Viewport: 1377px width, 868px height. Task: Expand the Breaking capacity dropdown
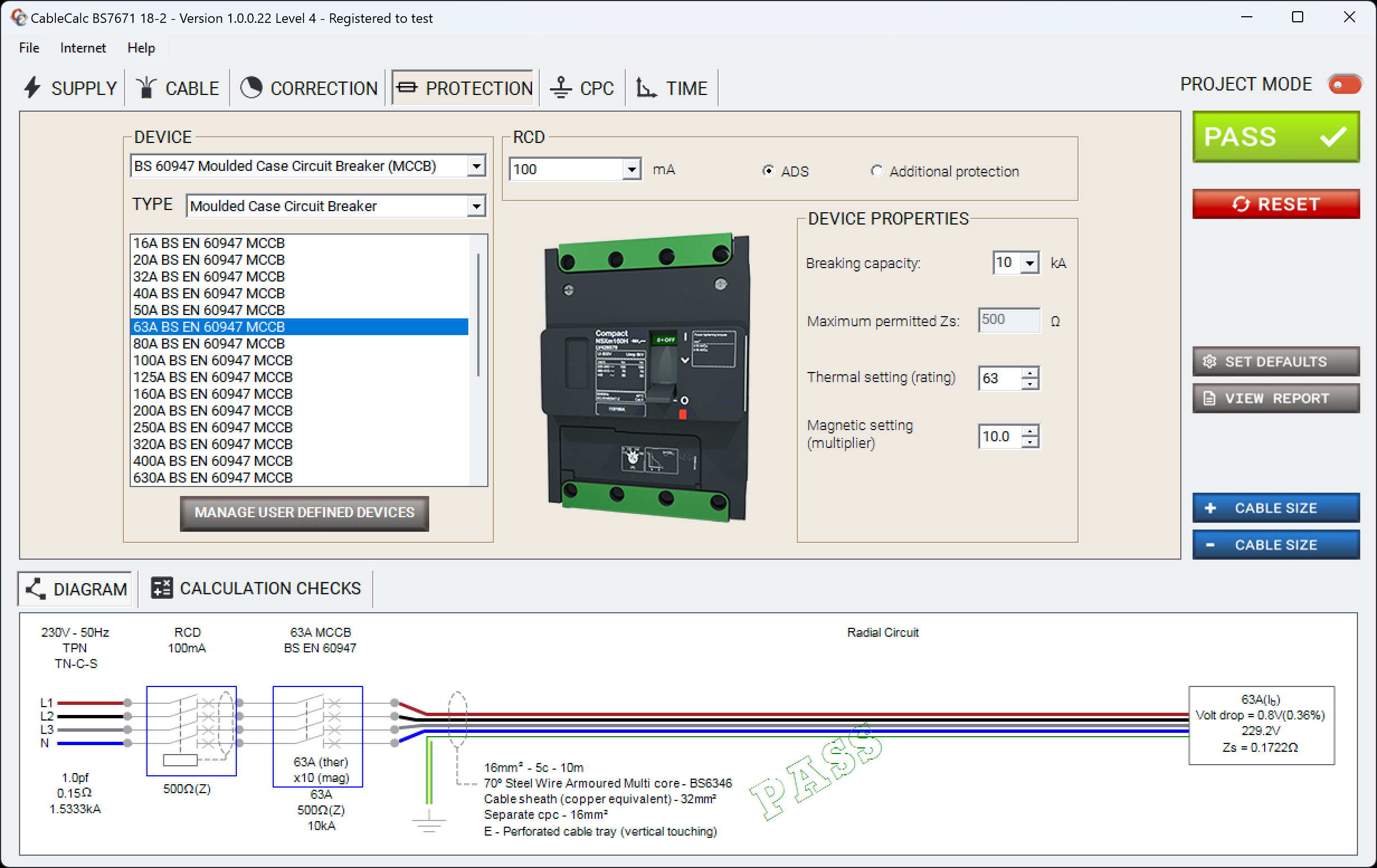pos(1031,263)
